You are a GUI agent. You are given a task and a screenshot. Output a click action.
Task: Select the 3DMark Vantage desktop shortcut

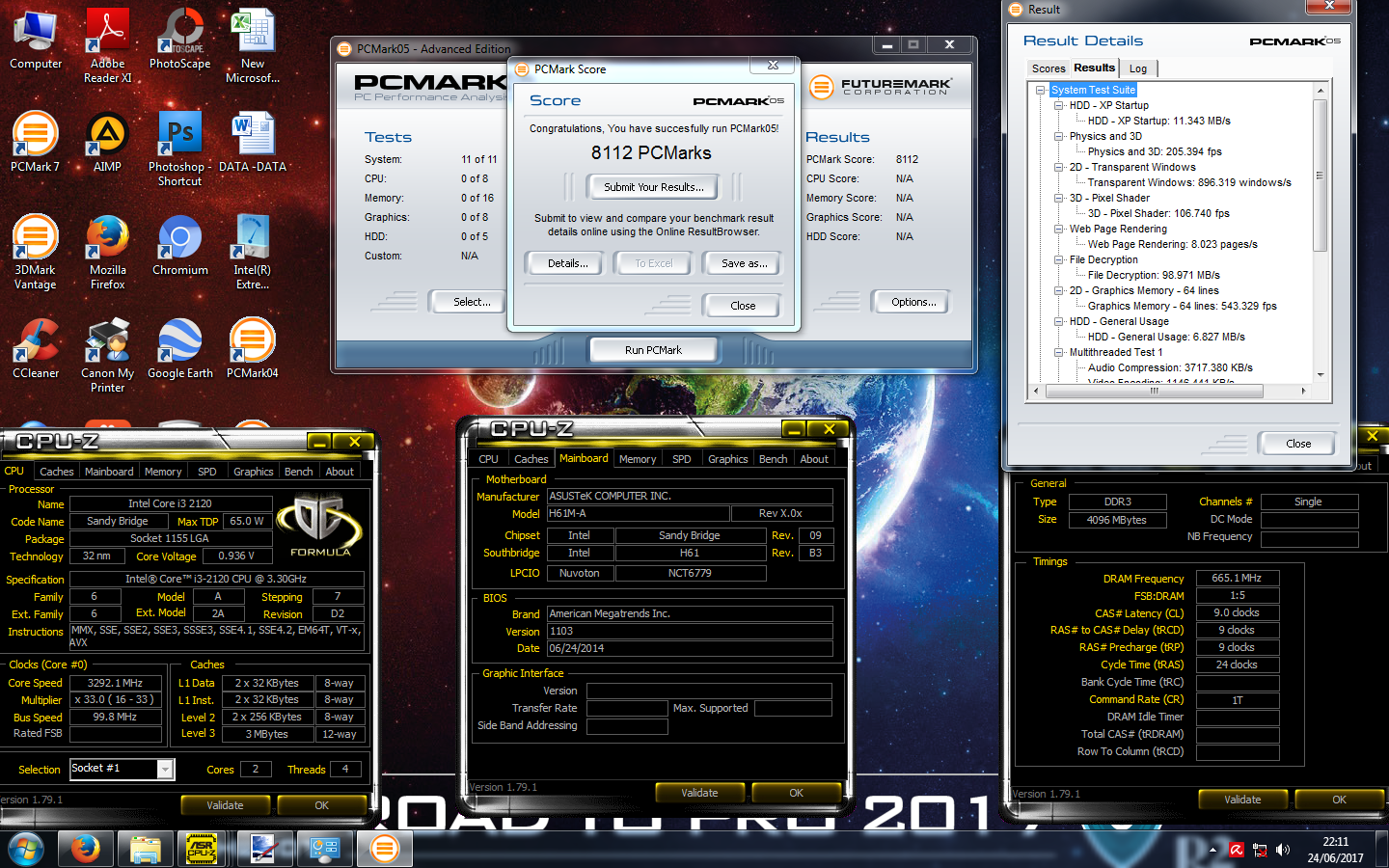click(36, 252)
